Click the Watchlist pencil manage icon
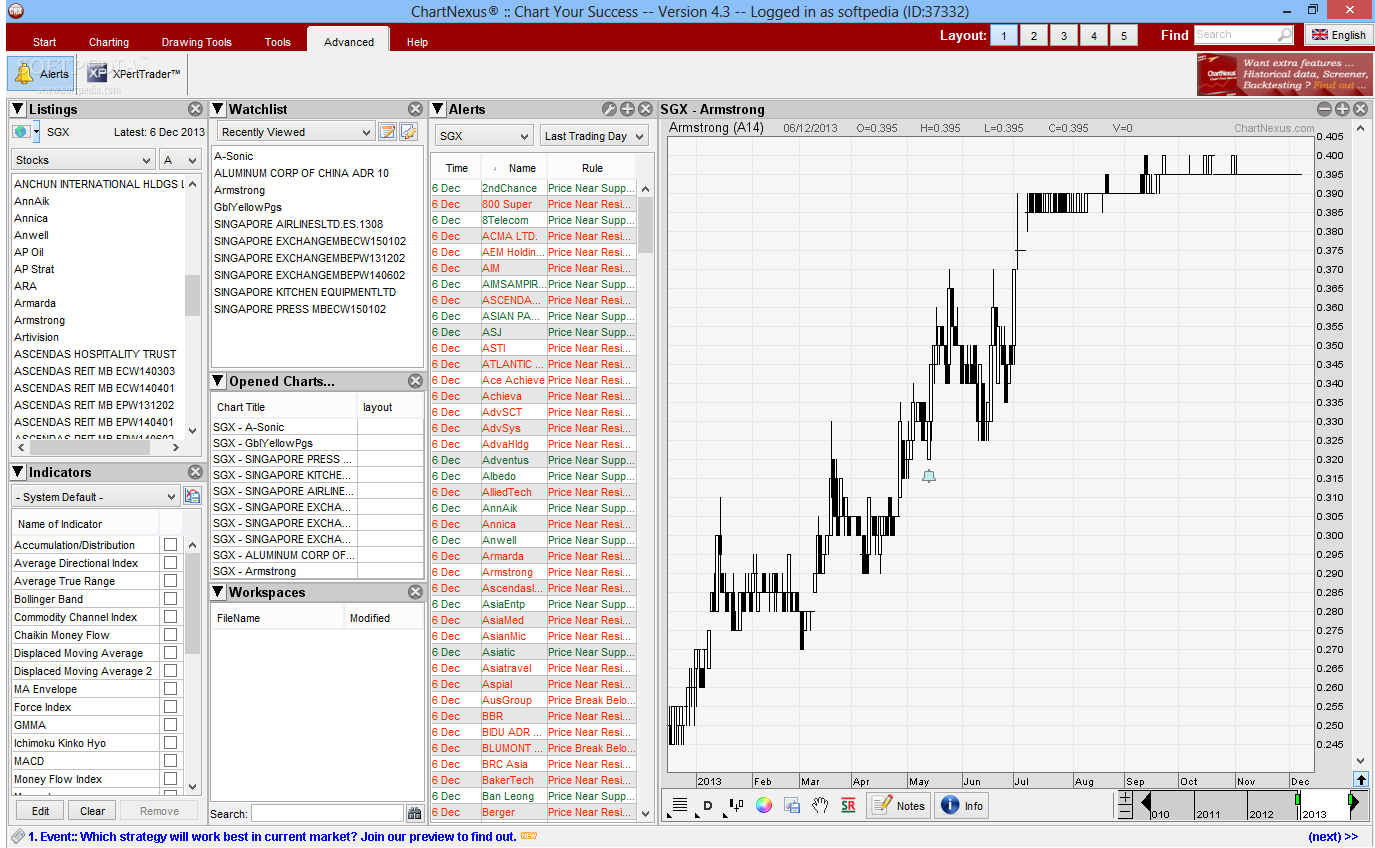 (408, 132)
